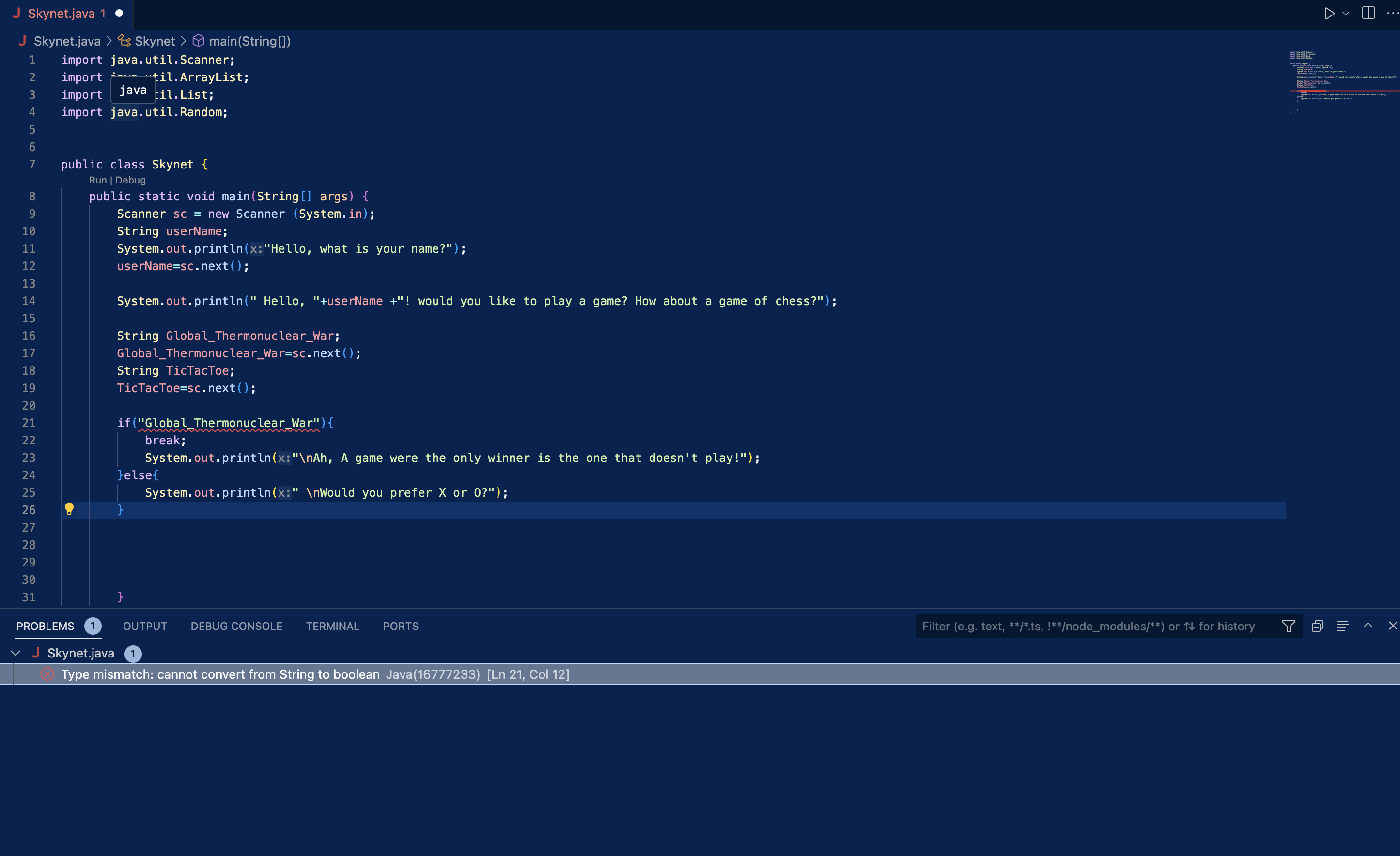Split the editor to the right
This screenshot has height=856, width=1400.
click(x=1368, y=13)
